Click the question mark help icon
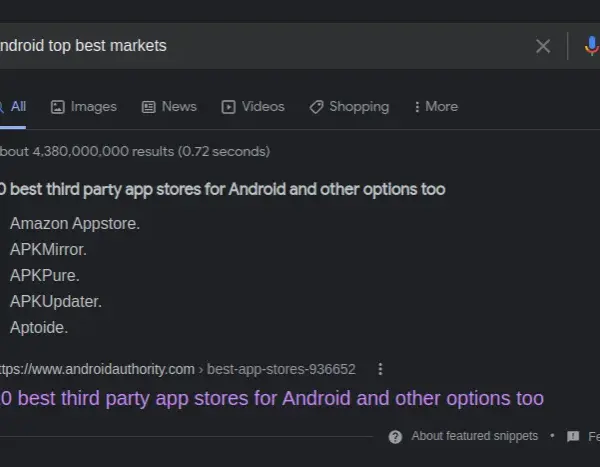 [395, 436]
